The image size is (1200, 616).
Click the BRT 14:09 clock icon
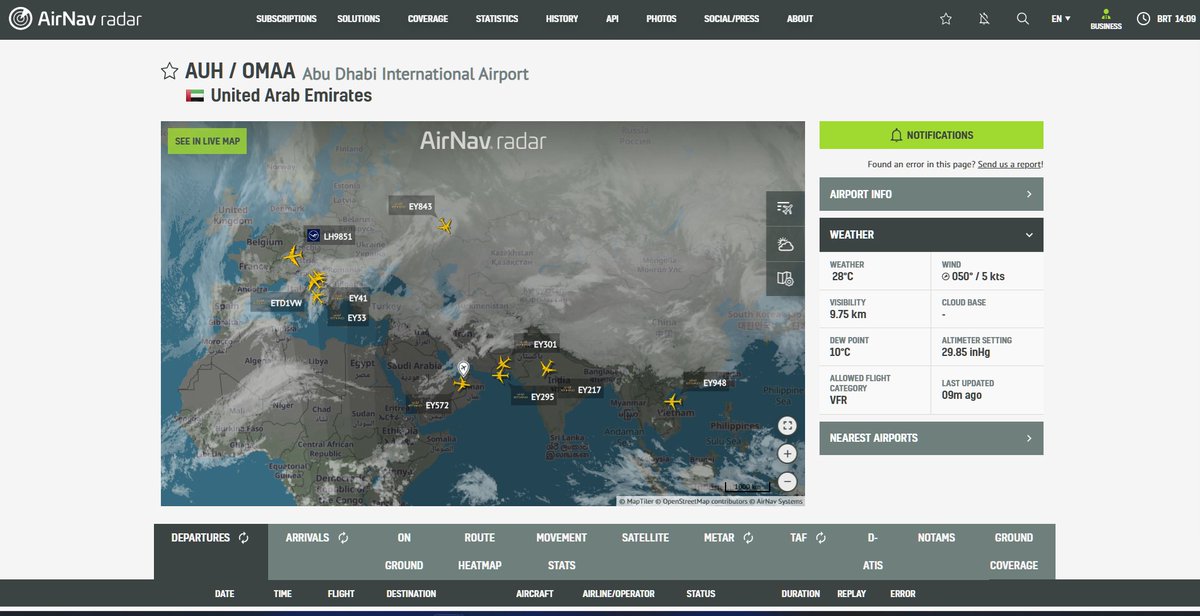[x=1143, y=19]
